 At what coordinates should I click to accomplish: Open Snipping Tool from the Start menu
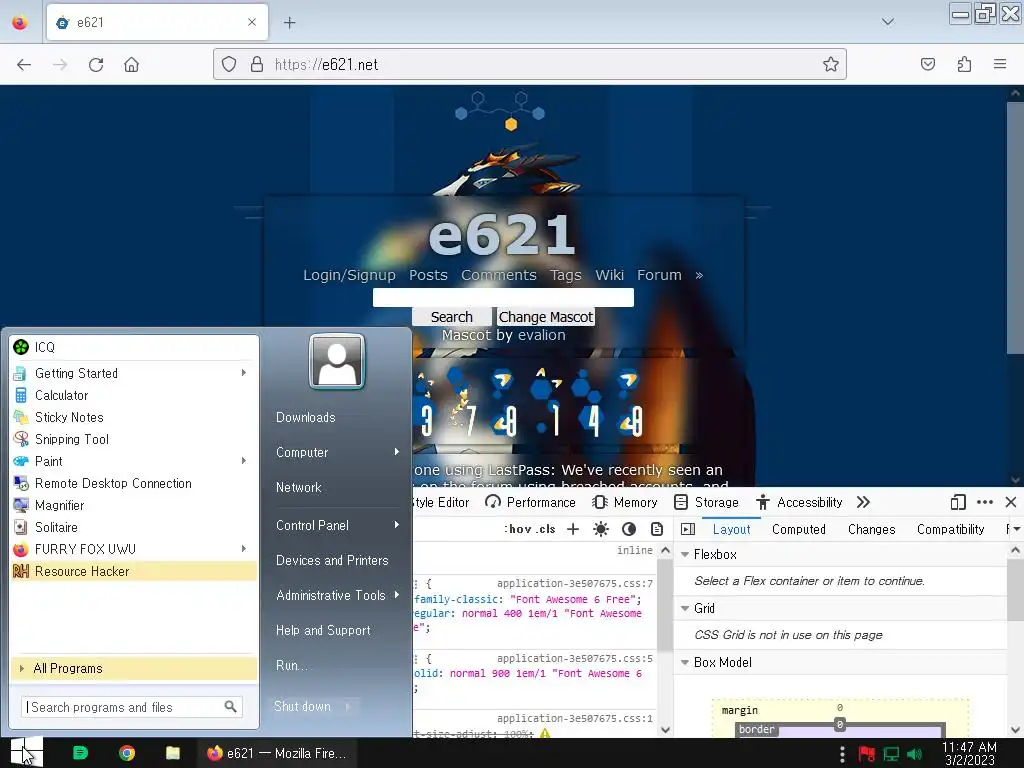tap(134, 439)
